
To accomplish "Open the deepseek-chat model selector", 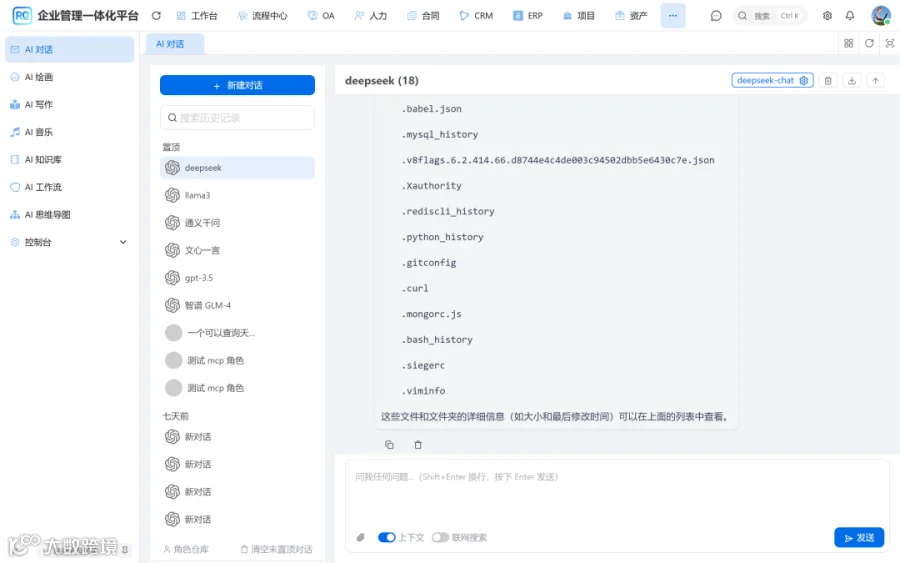I will coord(772,81).
